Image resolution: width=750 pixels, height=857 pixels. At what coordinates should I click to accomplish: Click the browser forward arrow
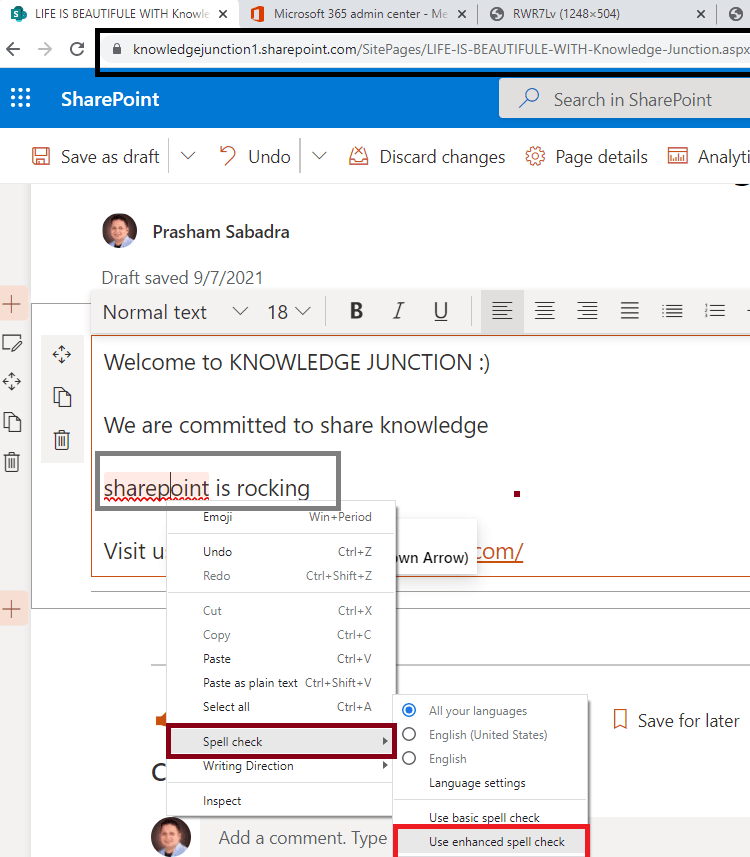tap(45, 49)
